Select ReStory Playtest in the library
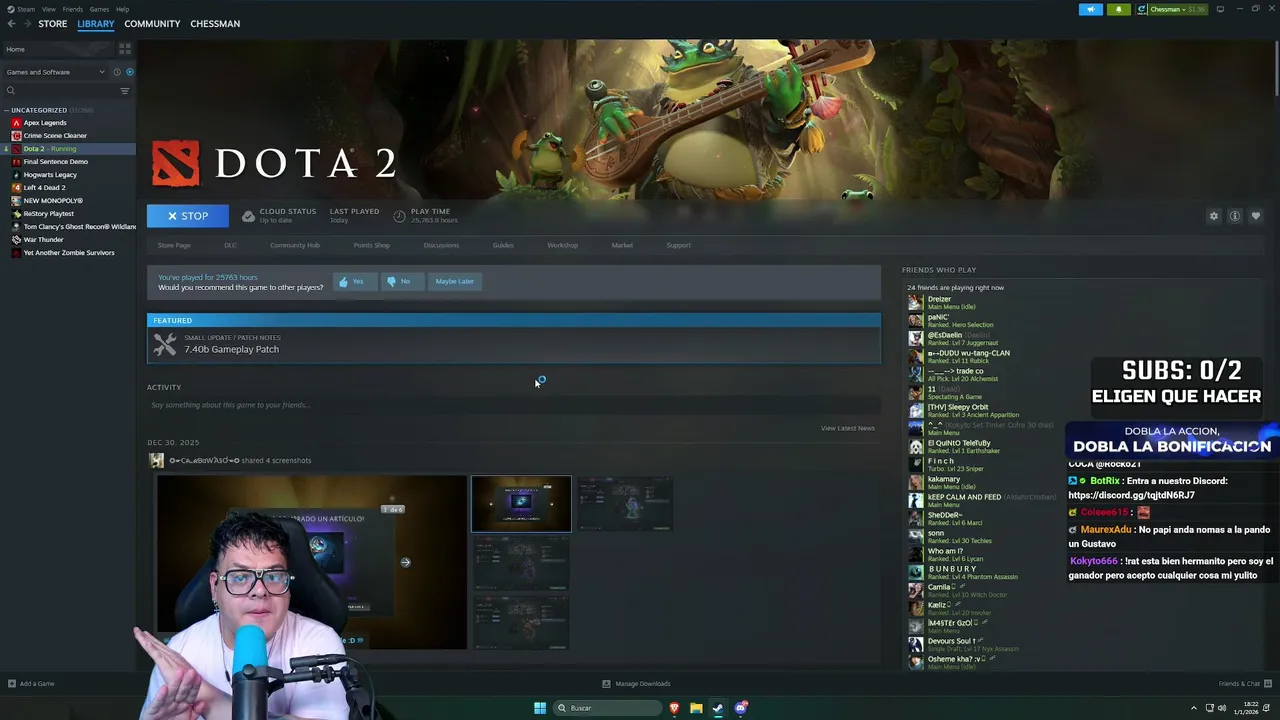This screenshot has height=720, width=1280. coord(68,214)
